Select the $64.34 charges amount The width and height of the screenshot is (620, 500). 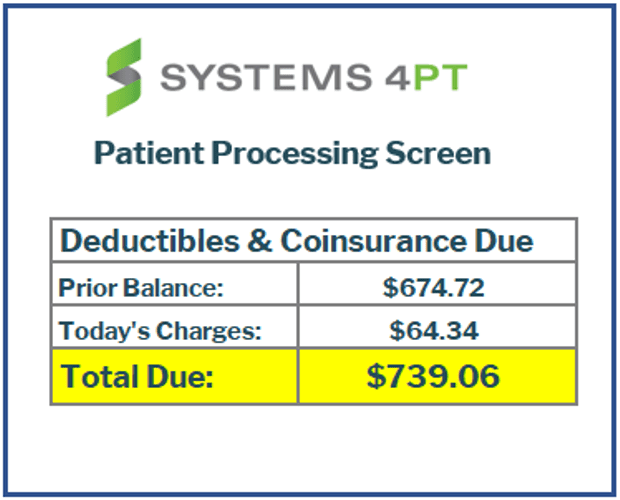(434, 330)
